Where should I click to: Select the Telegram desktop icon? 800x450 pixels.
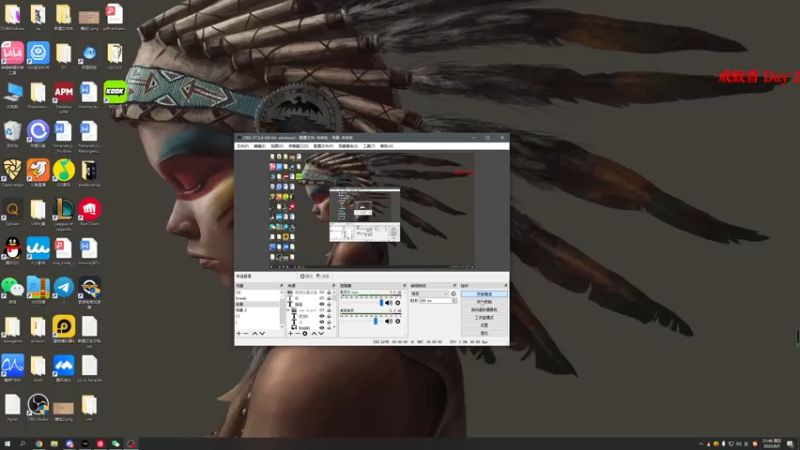tap(64, 290)
